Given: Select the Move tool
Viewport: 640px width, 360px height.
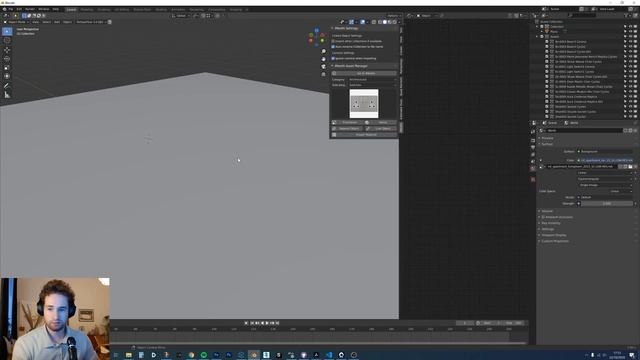Looking at the screenshot, I should [7, 50].
